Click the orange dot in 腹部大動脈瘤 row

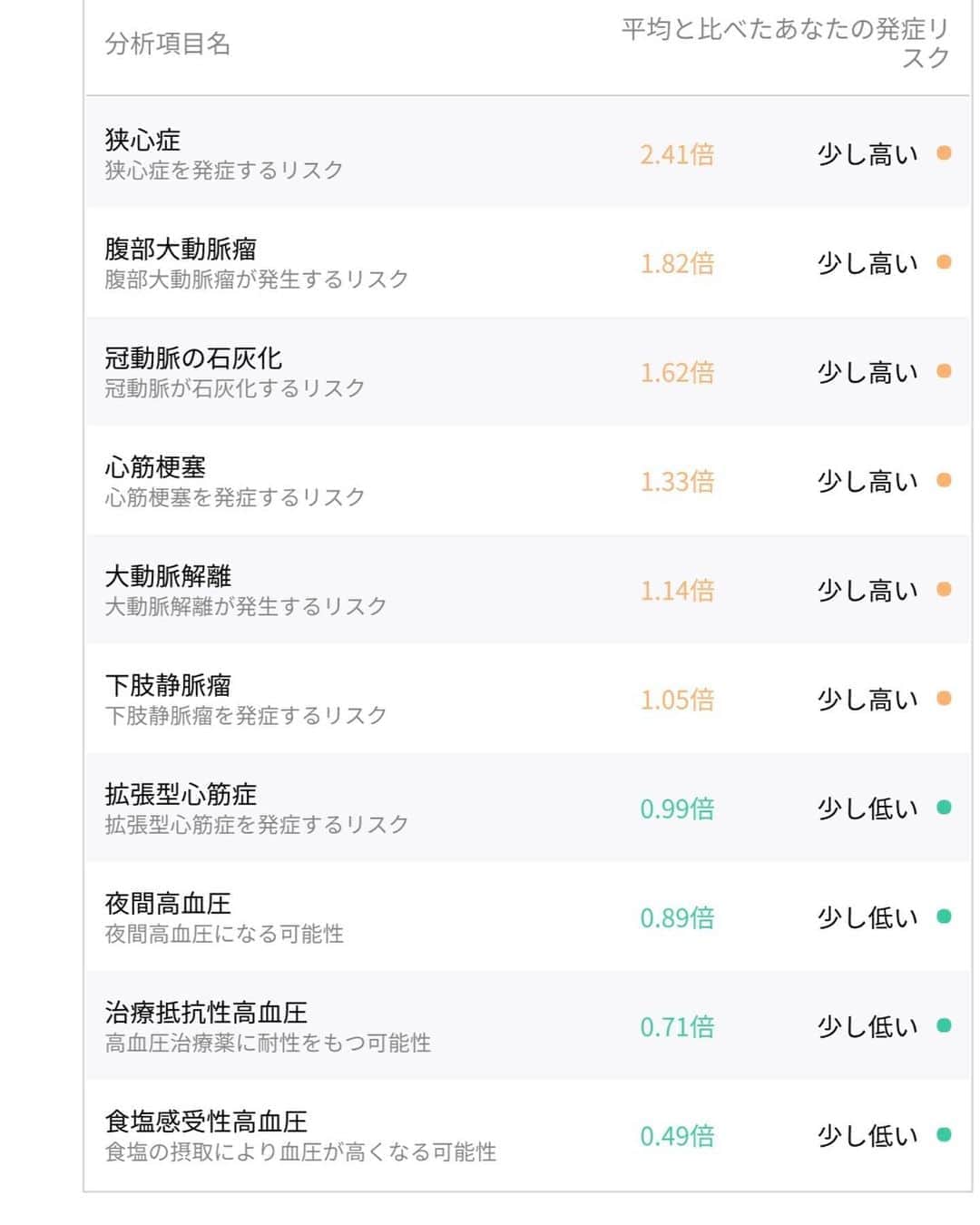pos(944,262)
